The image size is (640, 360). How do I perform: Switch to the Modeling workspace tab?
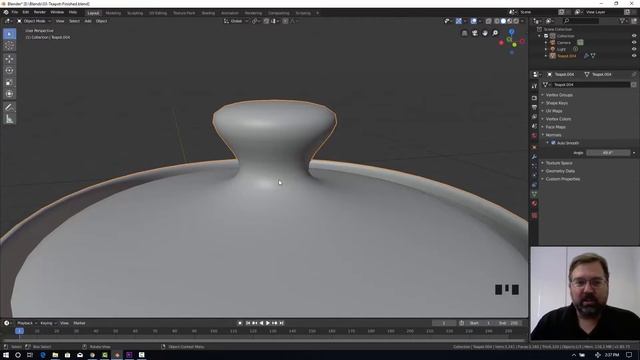tap(113, 13)
